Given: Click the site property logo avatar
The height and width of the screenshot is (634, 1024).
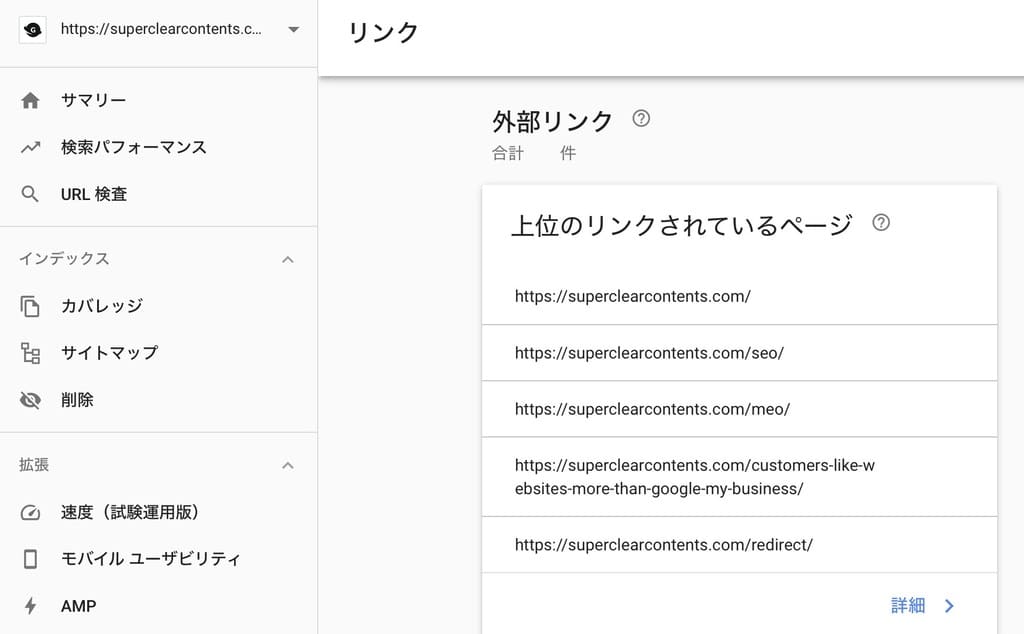Looking at the screenshot, I should 32,29.
